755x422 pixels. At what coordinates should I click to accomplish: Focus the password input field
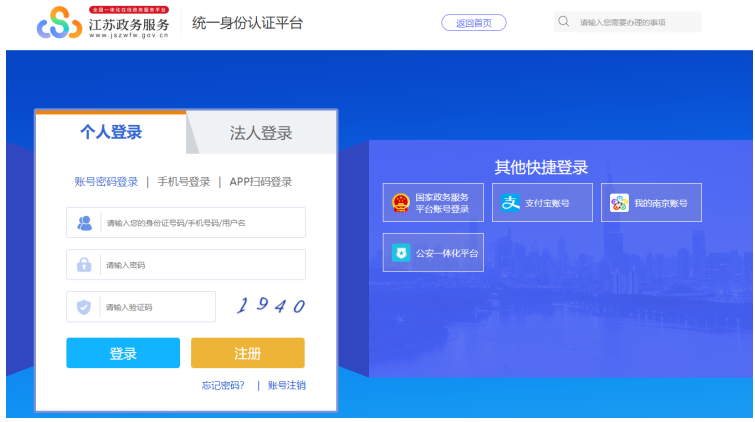click(x=186, y=264)
